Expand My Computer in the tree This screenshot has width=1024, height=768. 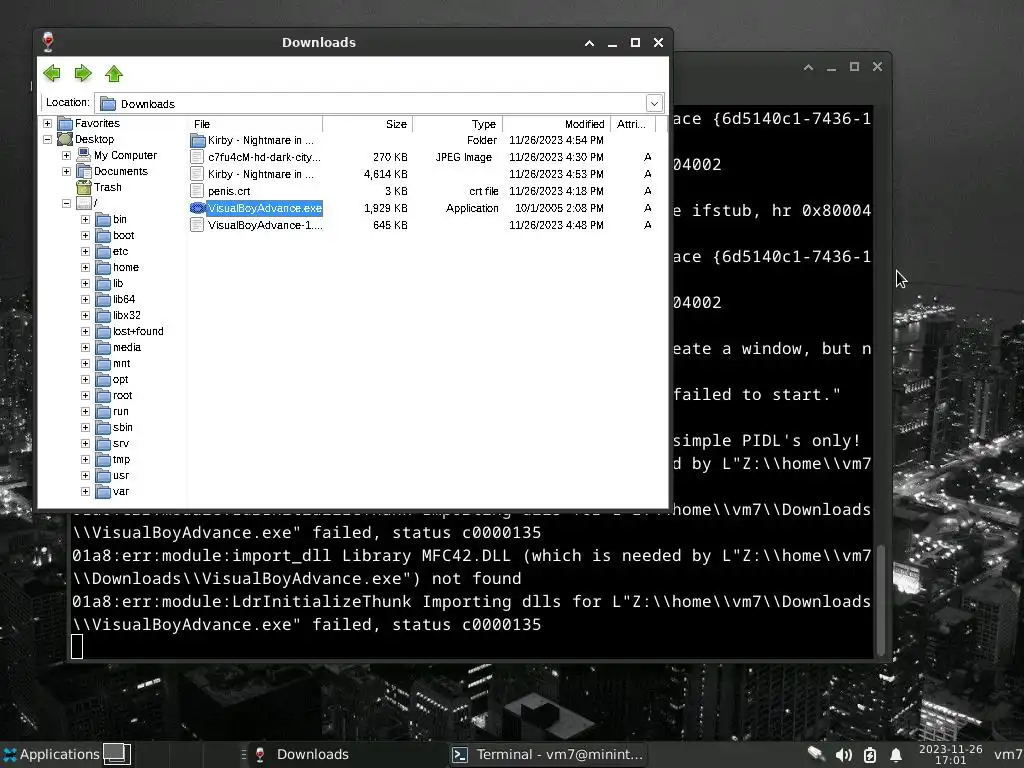(66, 155)
